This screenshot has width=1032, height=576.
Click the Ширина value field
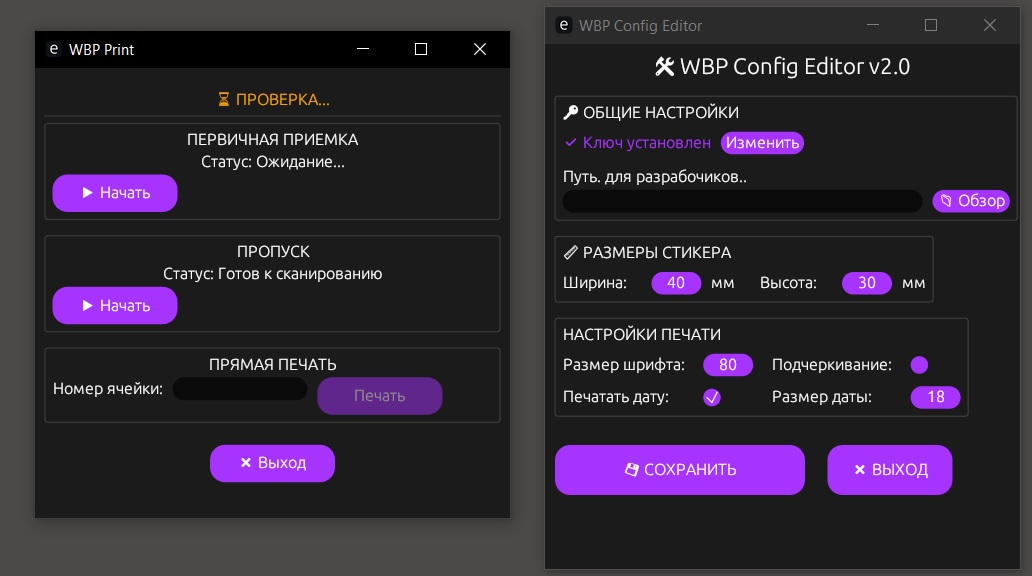click(x=676, y=283)
